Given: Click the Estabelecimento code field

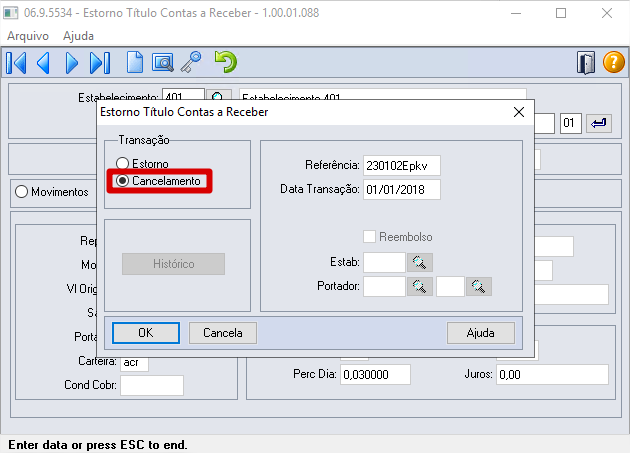Looking at the screenshot, I should [x=183, y=94].
